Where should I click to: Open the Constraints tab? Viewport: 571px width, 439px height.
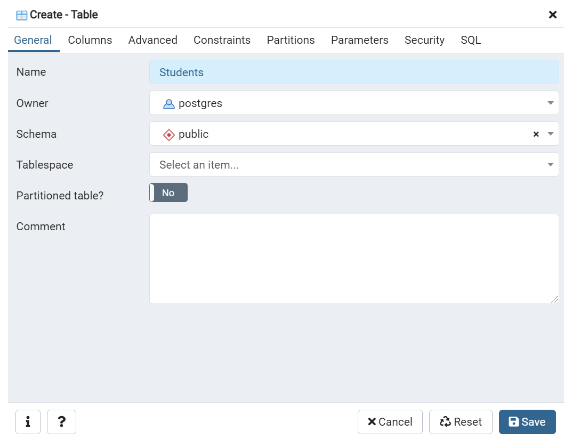click(x=222, y=40)
